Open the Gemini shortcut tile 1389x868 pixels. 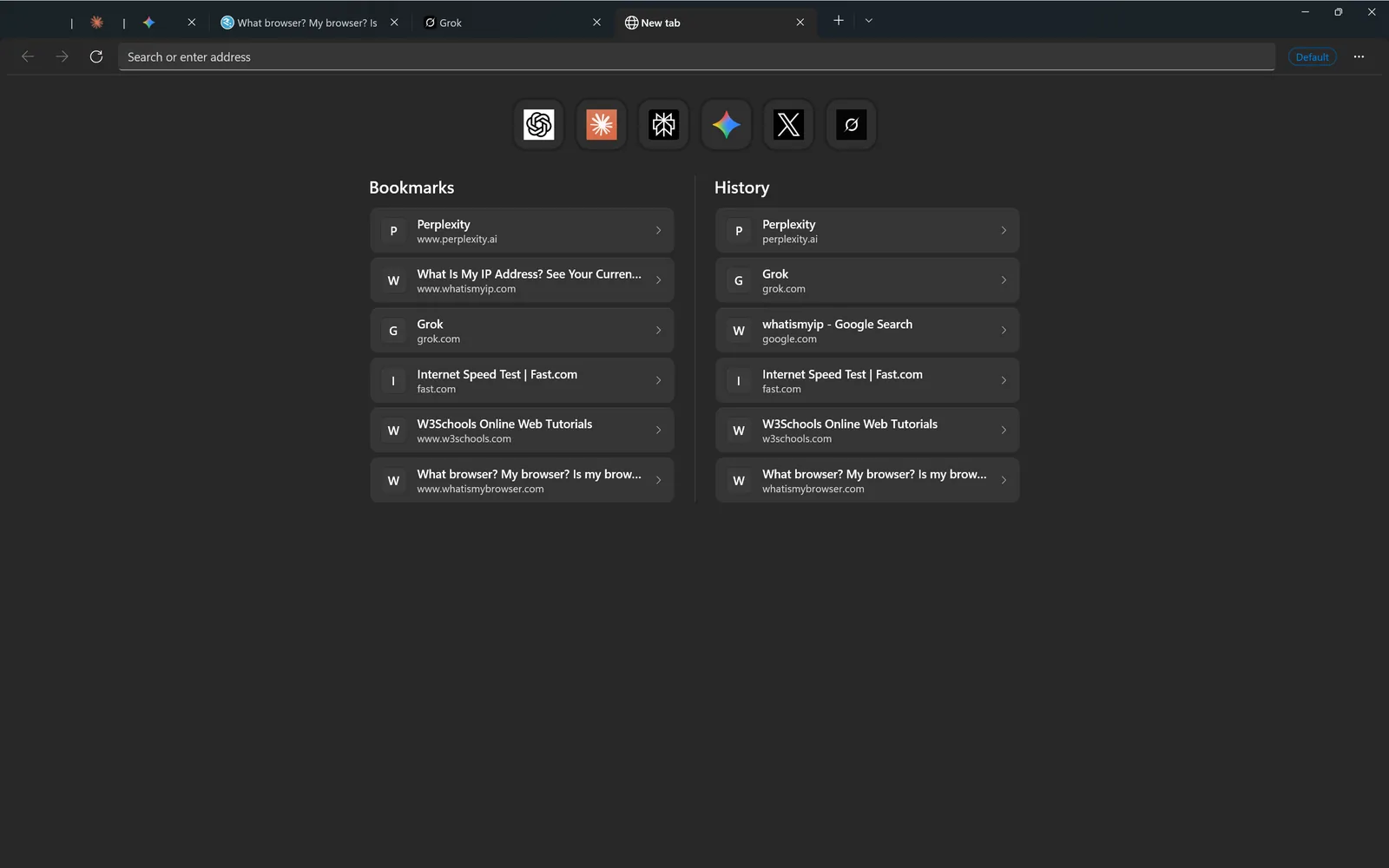726,125
